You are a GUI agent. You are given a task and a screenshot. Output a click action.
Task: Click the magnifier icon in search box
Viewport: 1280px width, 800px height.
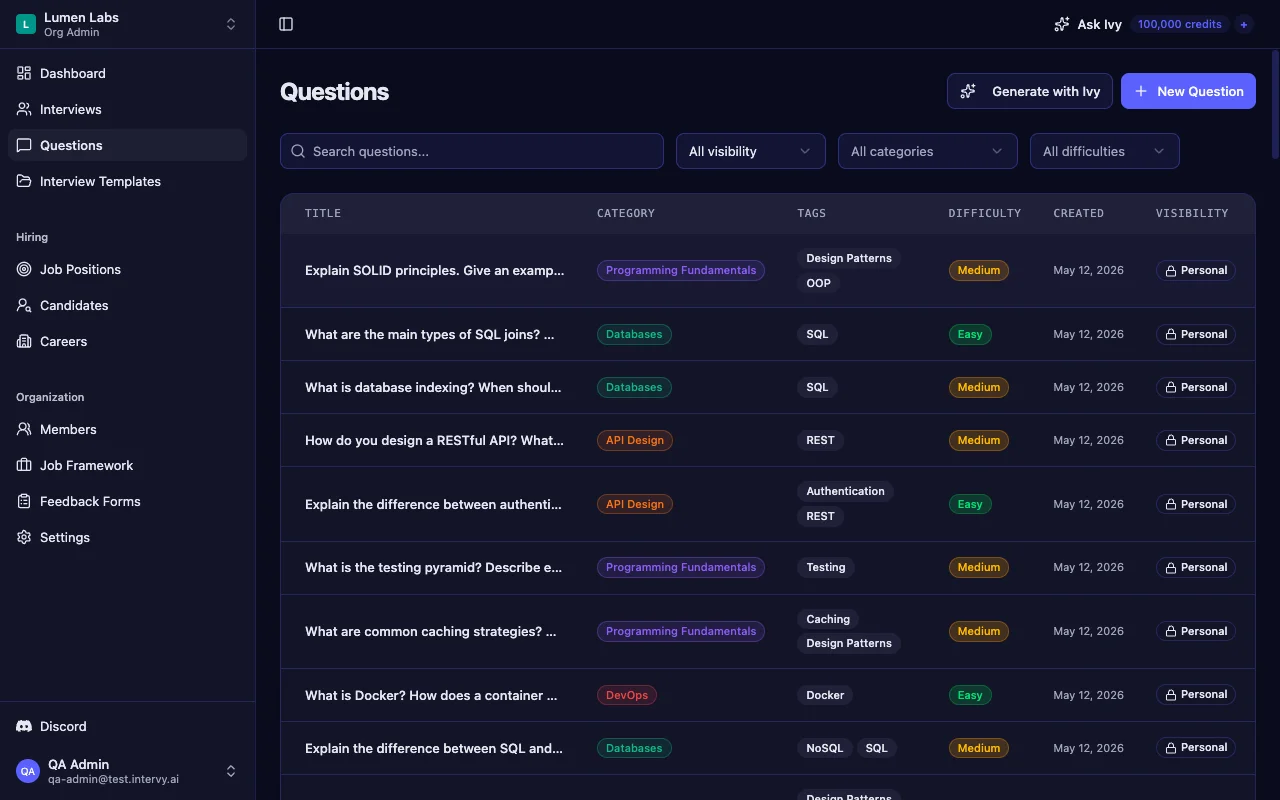[x=298, y=151]
